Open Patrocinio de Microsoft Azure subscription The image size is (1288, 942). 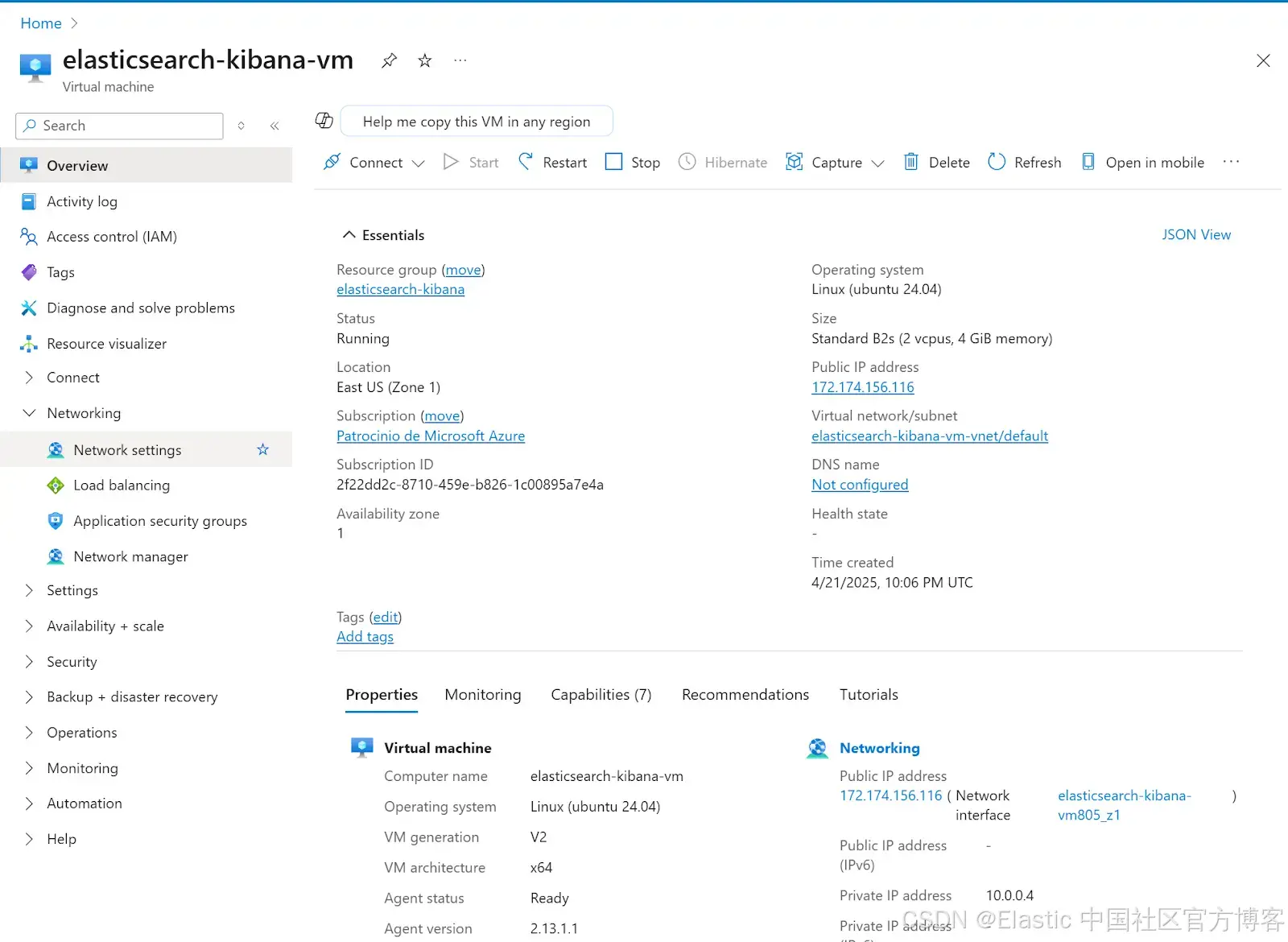431,436
